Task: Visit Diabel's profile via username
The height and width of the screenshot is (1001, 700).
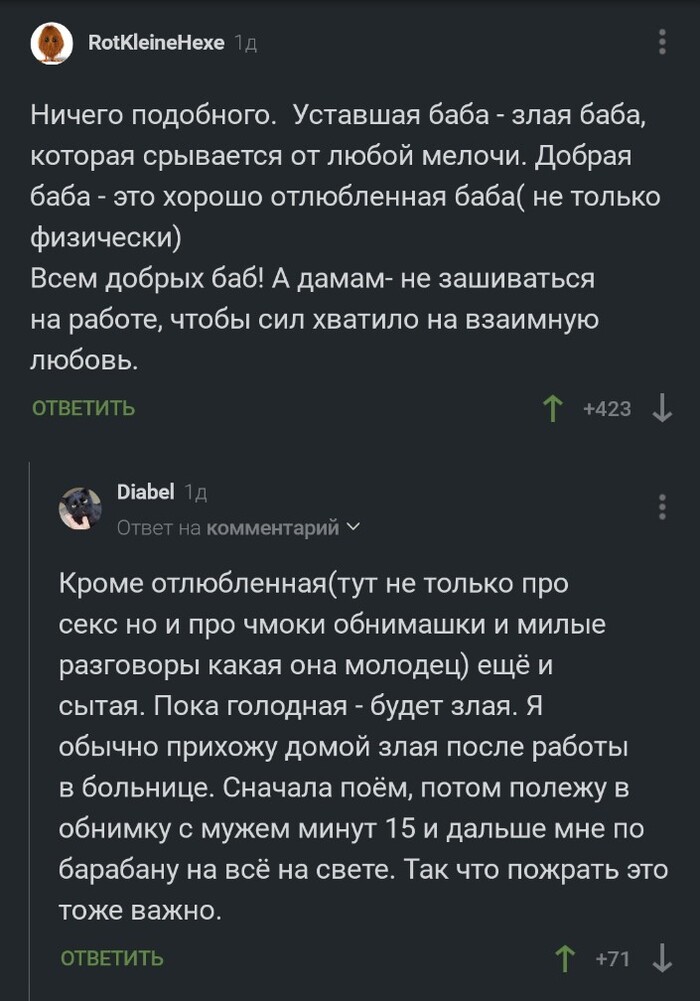Action: tap(146, 492)
